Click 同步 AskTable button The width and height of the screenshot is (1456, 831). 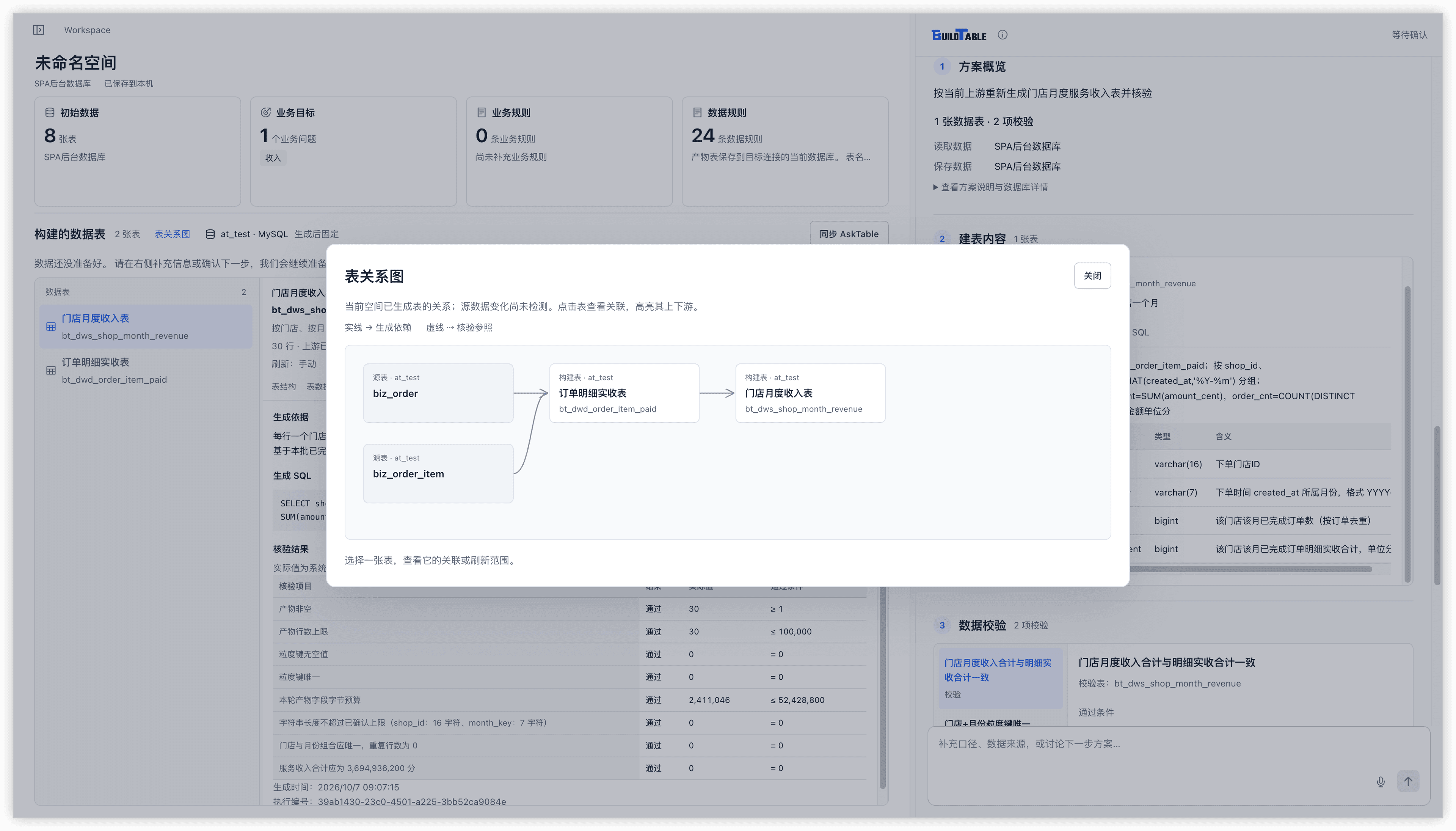tap(849, 233)
